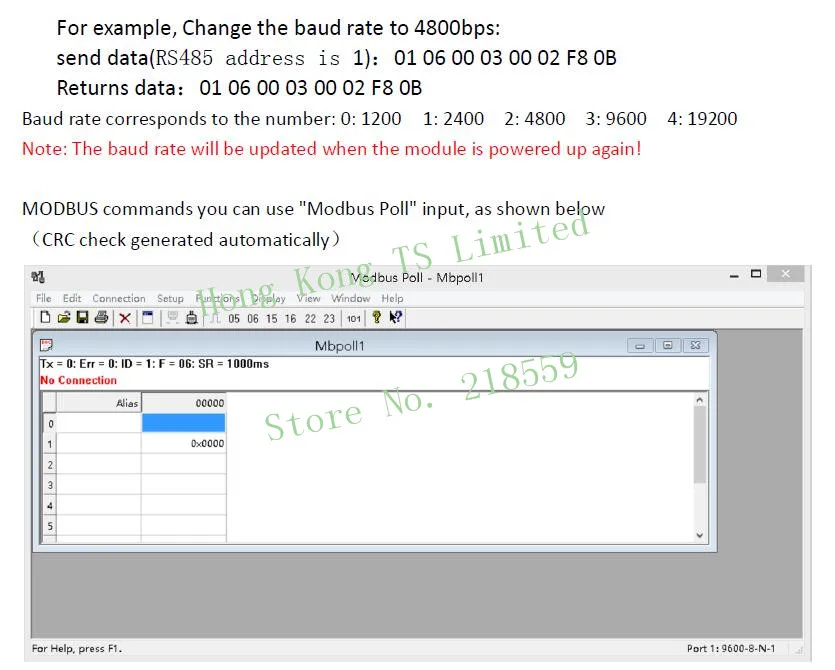Select the highlighted blue cell in row 0

pos(183,423)
